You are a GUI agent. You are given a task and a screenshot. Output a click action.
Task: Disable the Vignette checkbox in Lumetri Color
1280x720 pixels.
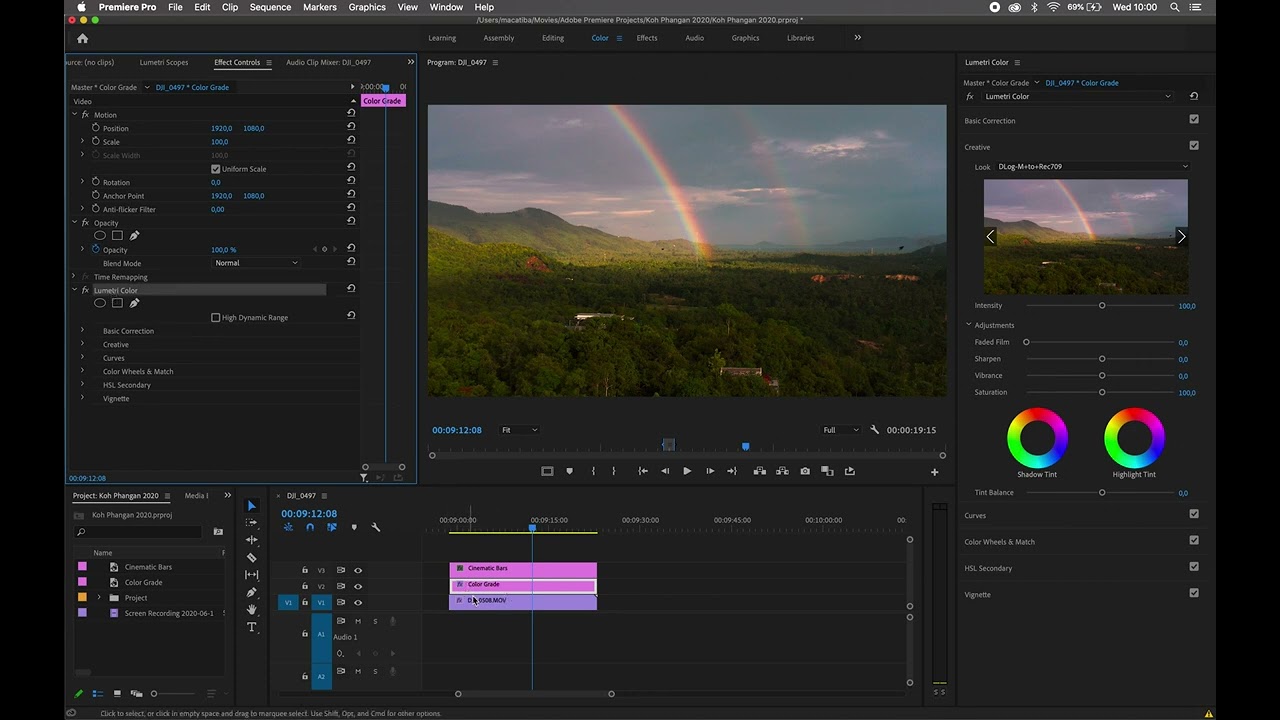(x=1194, y=594)
